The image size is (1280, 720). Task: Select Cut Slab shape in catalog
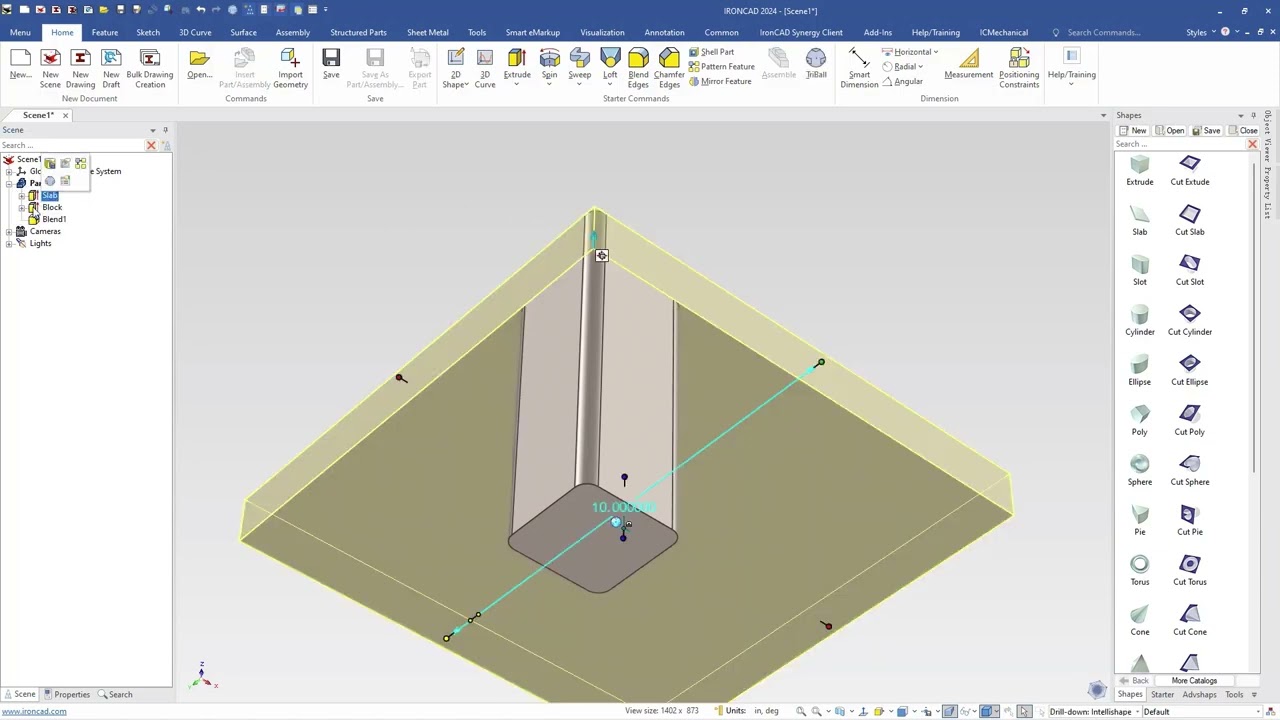click(1190, 221)
